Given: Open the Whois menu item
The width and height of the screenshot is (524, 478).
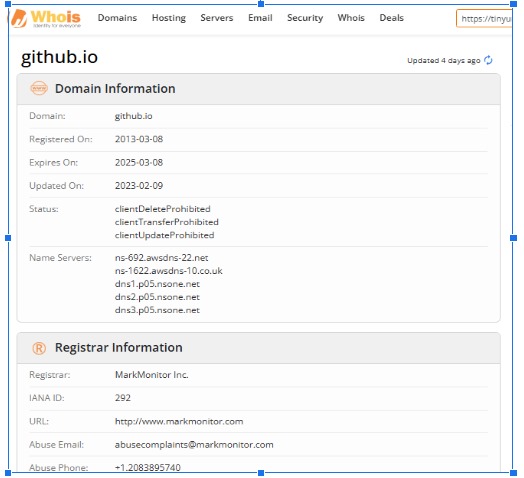Looking at the screenshot, I should click(x=351, y=18).
